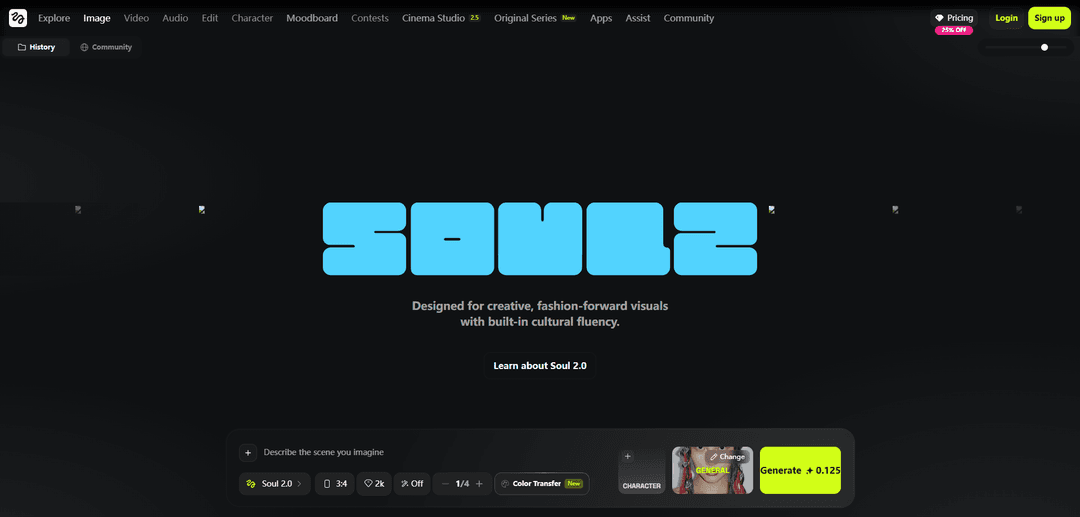The height and width of the screenshot is (517, 1080).
Task: Go to Moodboard
Action: click(312, 19)
